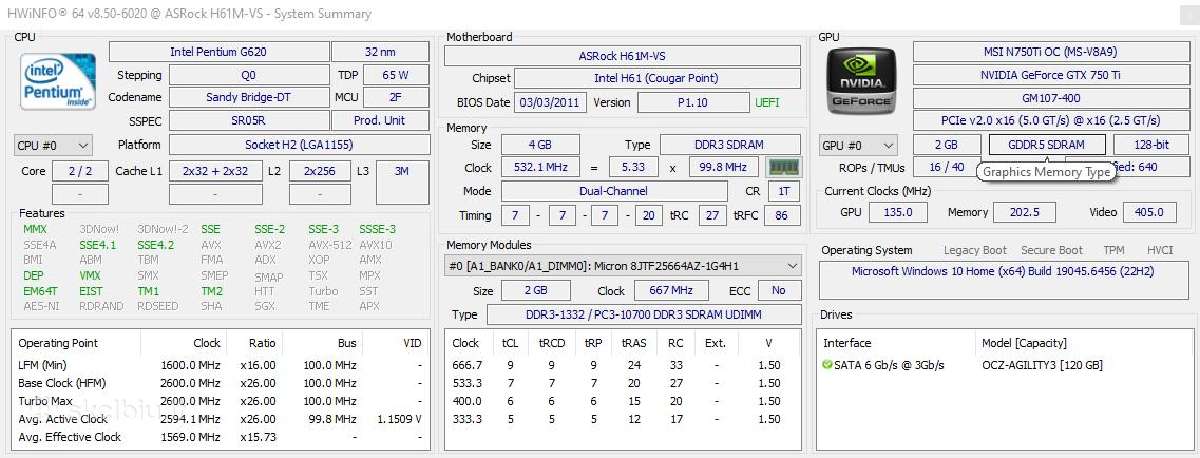This screenshot has width=1200, height=458.
Task: Click the 2x32 + 2x32 L1 cache value
Action: click(x=215, y=171)
